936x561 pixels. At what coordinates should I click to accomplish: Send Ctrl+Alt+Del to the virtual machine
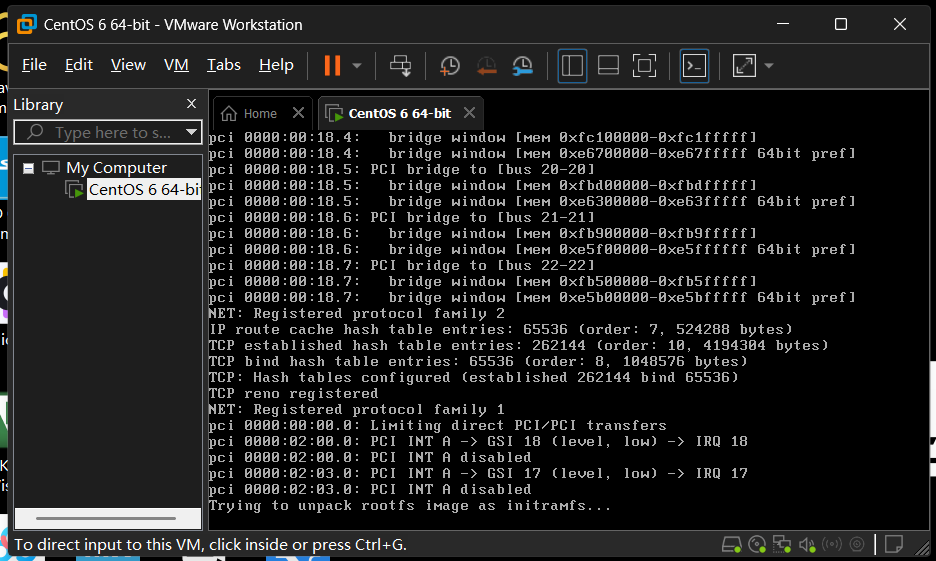point(401,66)
